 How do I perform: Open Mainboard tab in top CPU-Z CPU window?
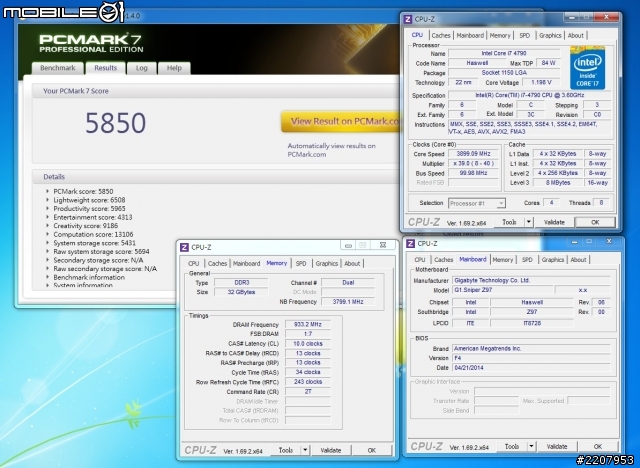pyautogui.click(x=470, y=35)
